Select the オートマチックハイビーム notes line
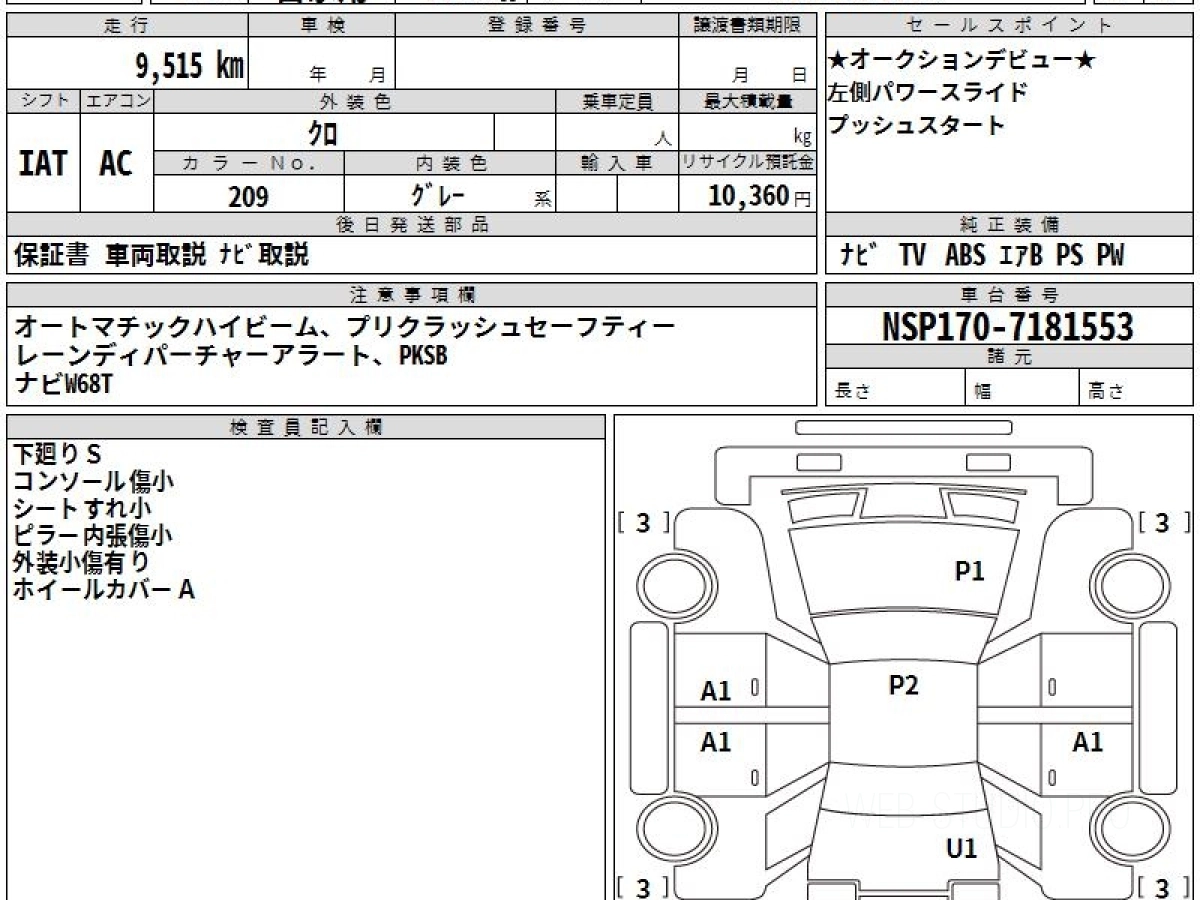Image resolution: width=1200 pixels, height=900 pixels. pyautogui.click(x=344, y=326)
